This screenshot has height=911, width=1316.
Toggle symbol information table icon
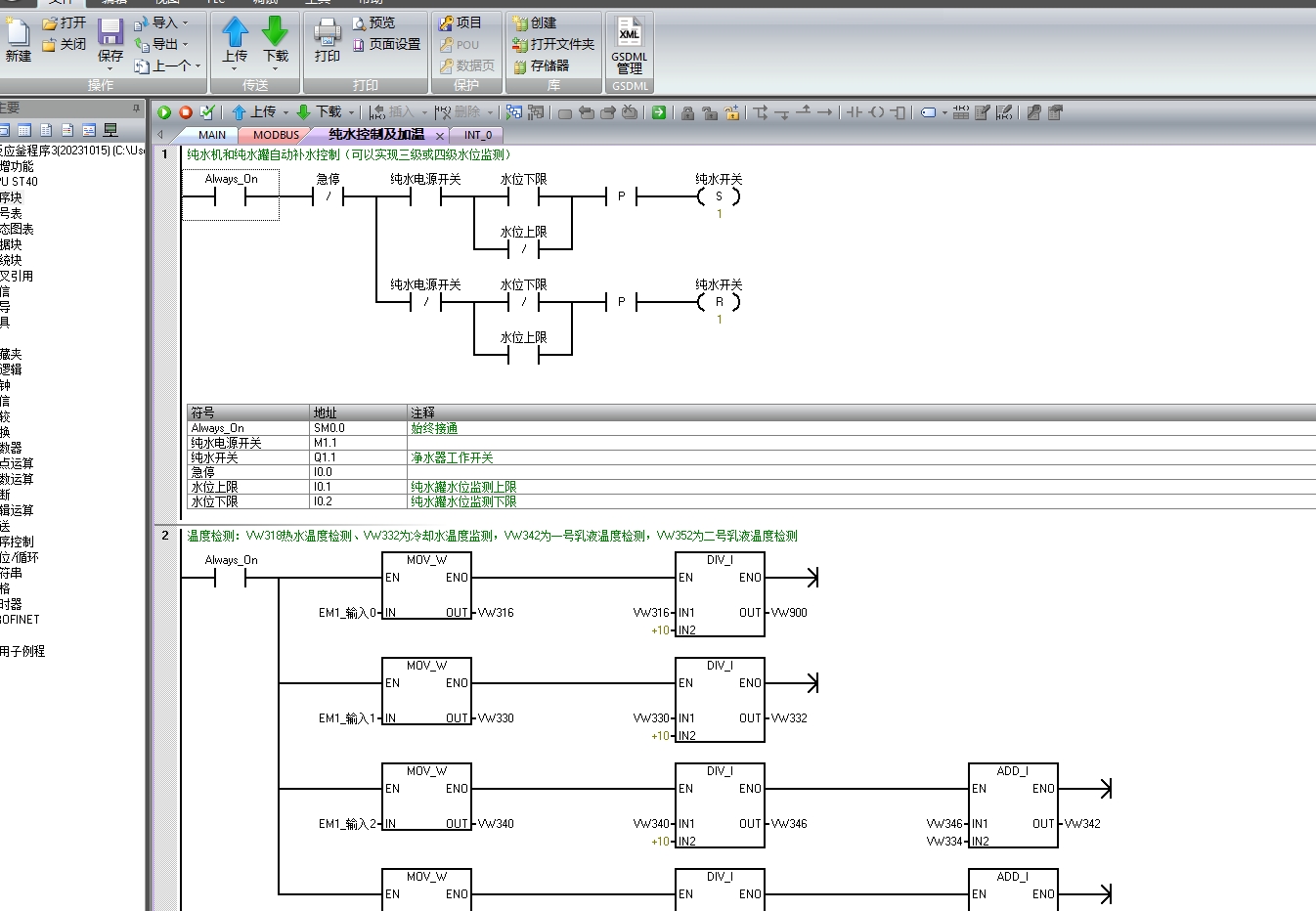pyautogui.click(x=961, y=112)
